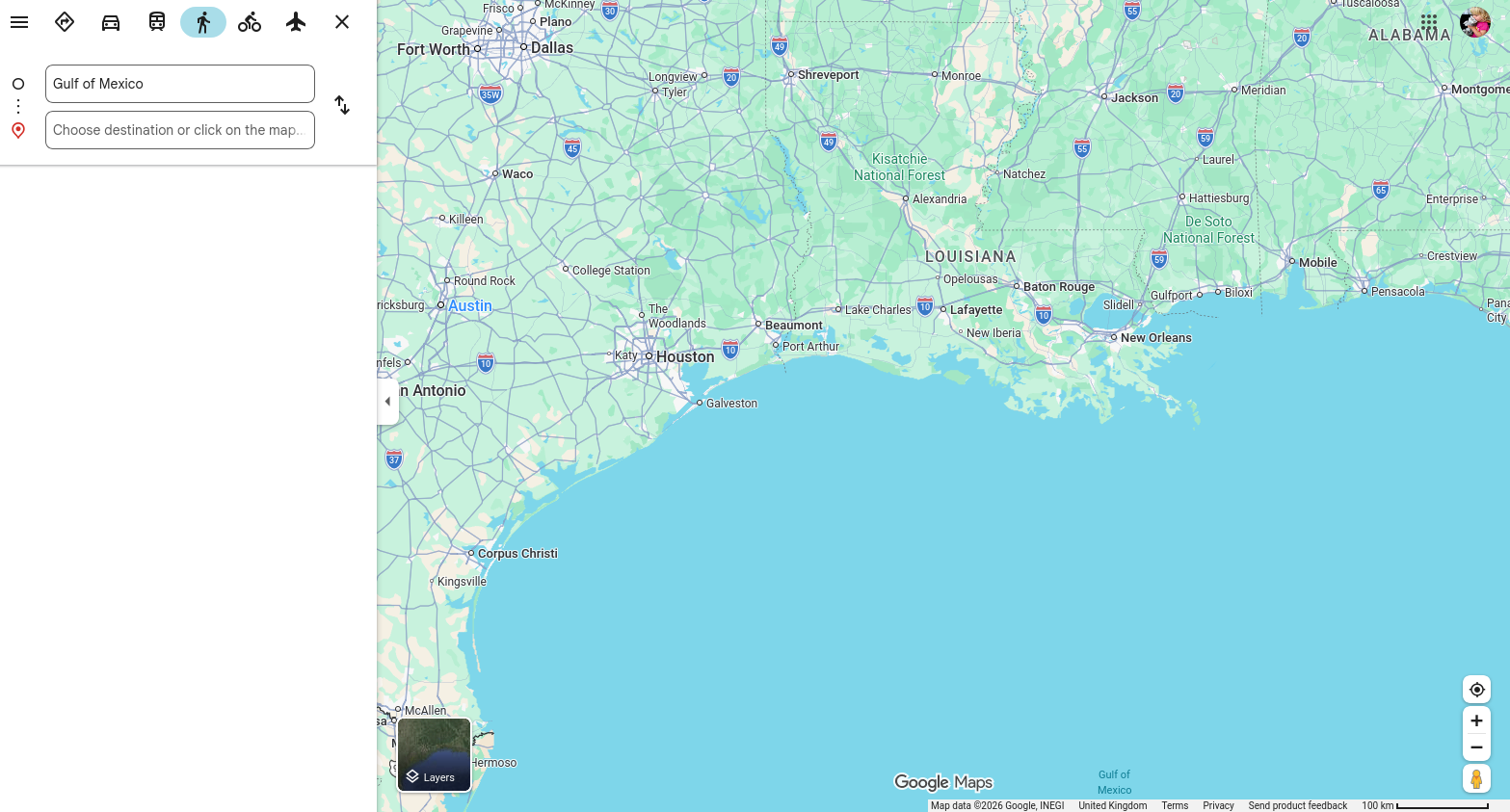Image resolution: width=1510 pixels, height=812 pixels.
Task: Click the Austin city label
Action: [470, 305]
